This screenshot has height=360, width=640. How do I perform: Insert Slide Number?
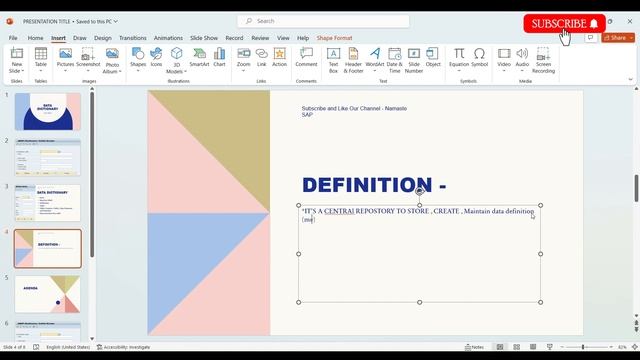pyautogui.click(x=413, y=60)
